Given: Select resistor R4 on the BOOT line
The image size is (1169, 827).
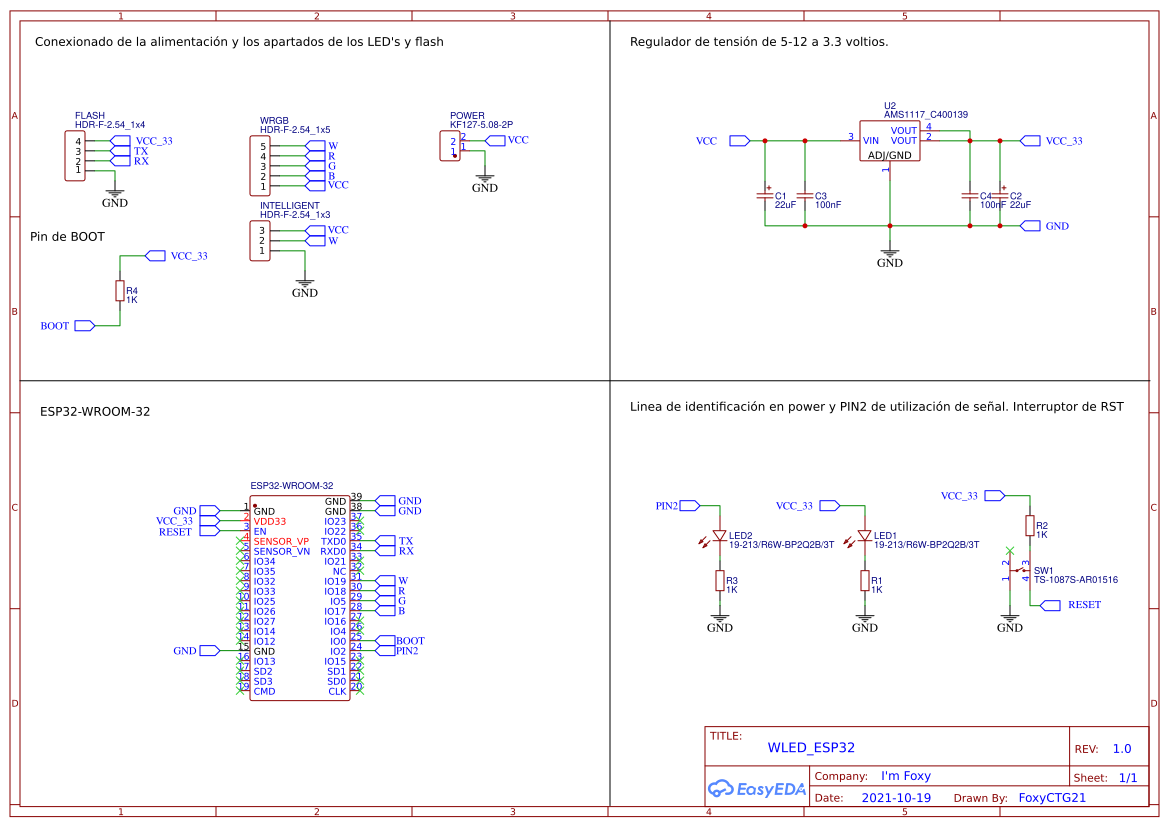Looking at the screenshot, I should coord(120,291).
